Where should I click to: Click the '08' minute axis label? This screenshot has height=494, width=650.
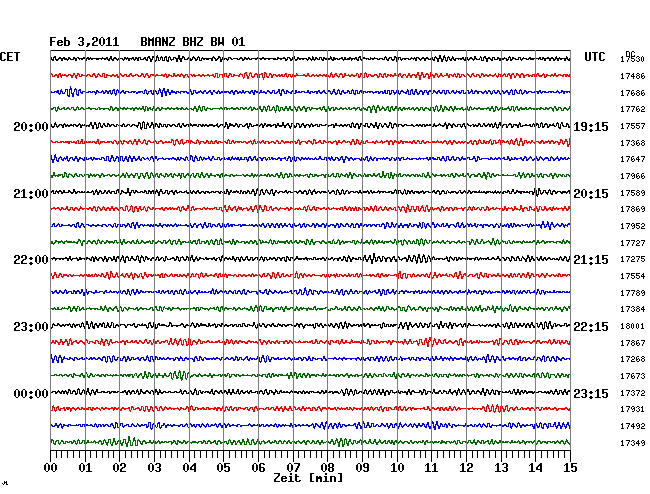click(327, 468)
